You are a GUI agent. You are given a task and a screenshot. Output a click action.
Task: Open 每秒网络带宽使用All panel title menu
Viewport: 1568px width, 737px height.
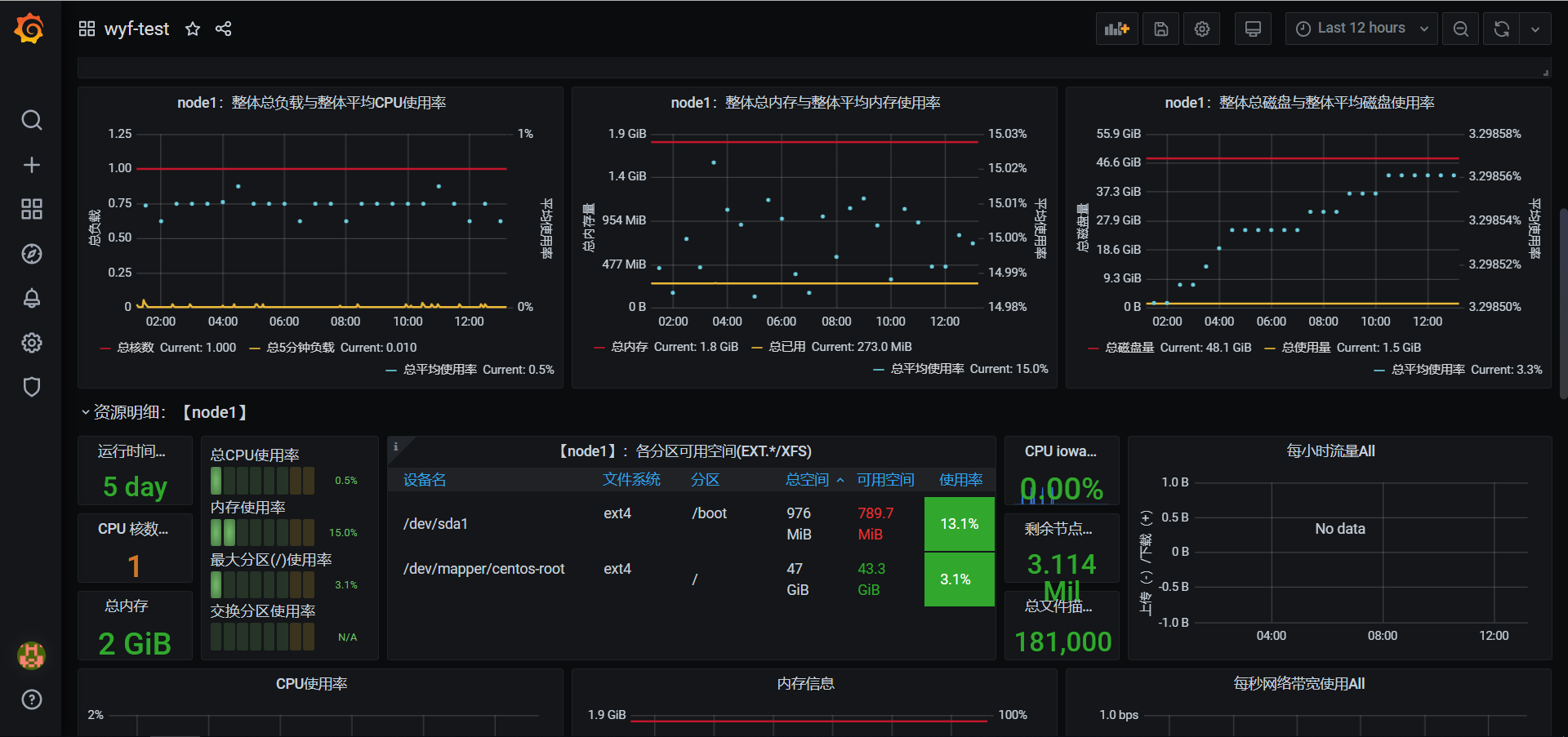(1299, 684)
